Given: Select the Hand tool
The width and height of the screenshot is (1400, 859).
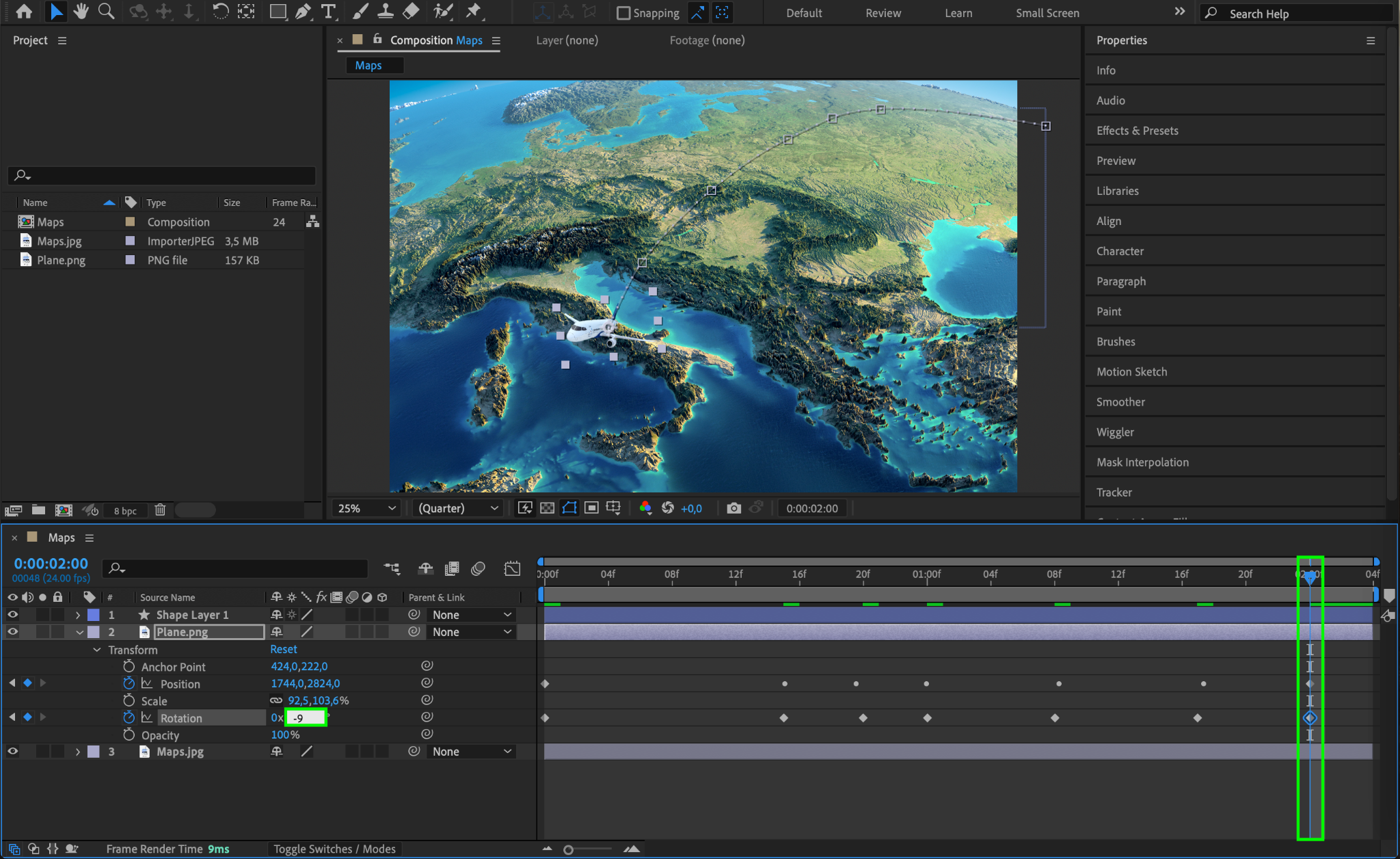Looking at the screenshot, I should coord(81,12).
